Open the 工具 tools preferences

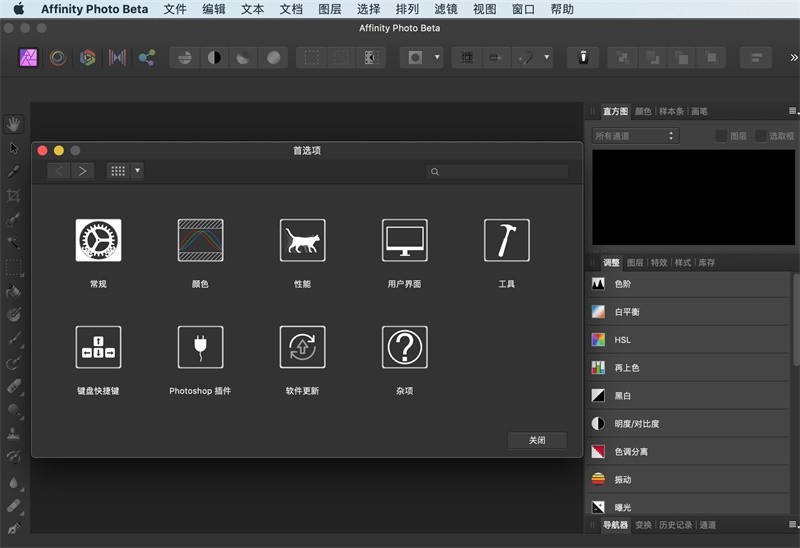click(507, 240)
